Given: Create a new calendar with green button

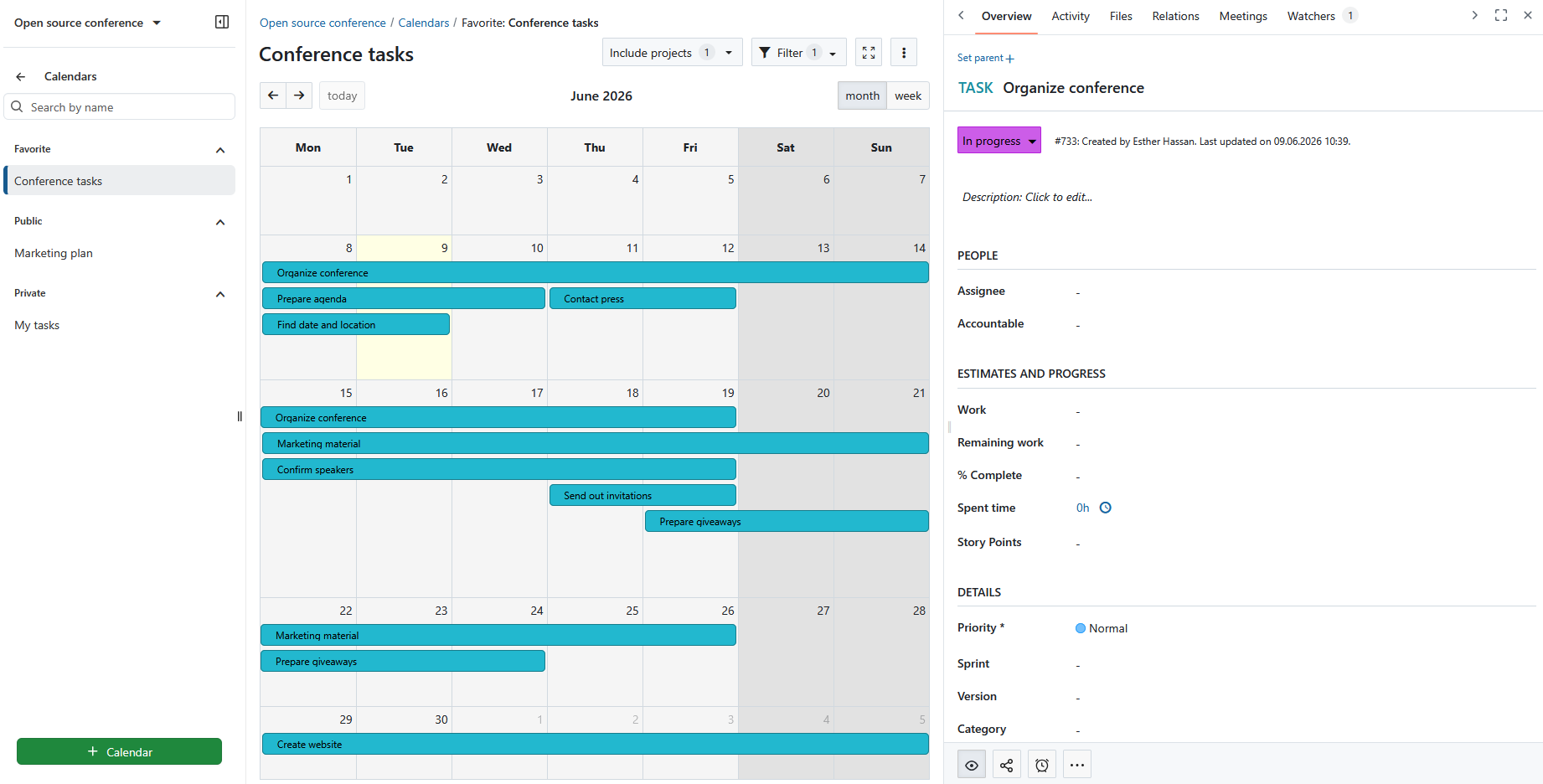Looking at the screenshot, I should tap(119, 751).
